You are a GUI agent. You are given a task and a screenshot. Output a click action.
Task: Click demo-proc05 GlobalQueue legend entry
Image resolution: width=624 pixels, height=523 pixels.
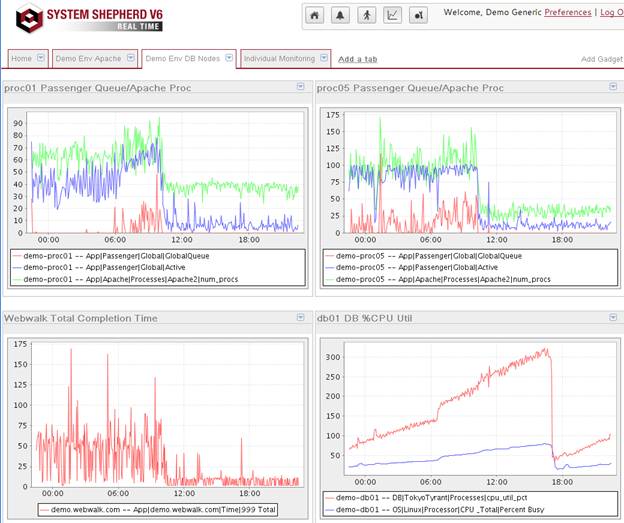423,256
